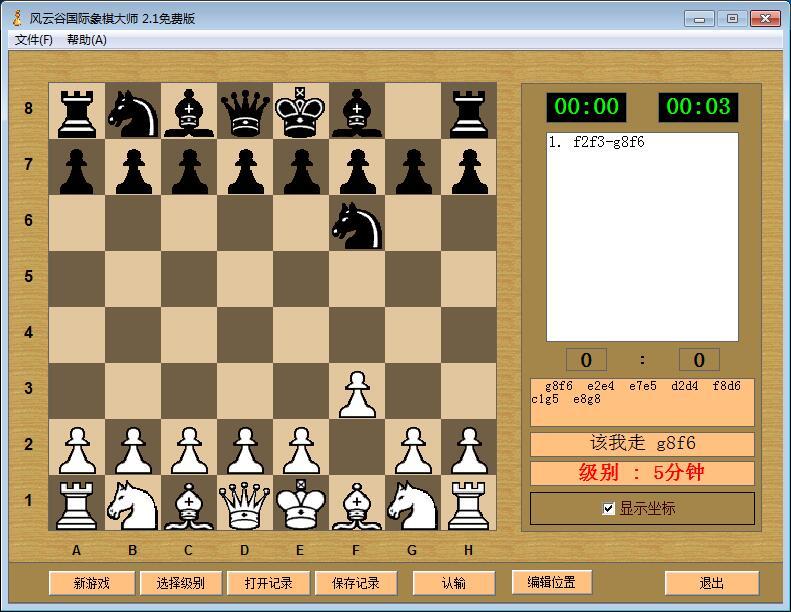Resign the game with 认输
Viewport: 791px width, 612px height.
point(454,583)
